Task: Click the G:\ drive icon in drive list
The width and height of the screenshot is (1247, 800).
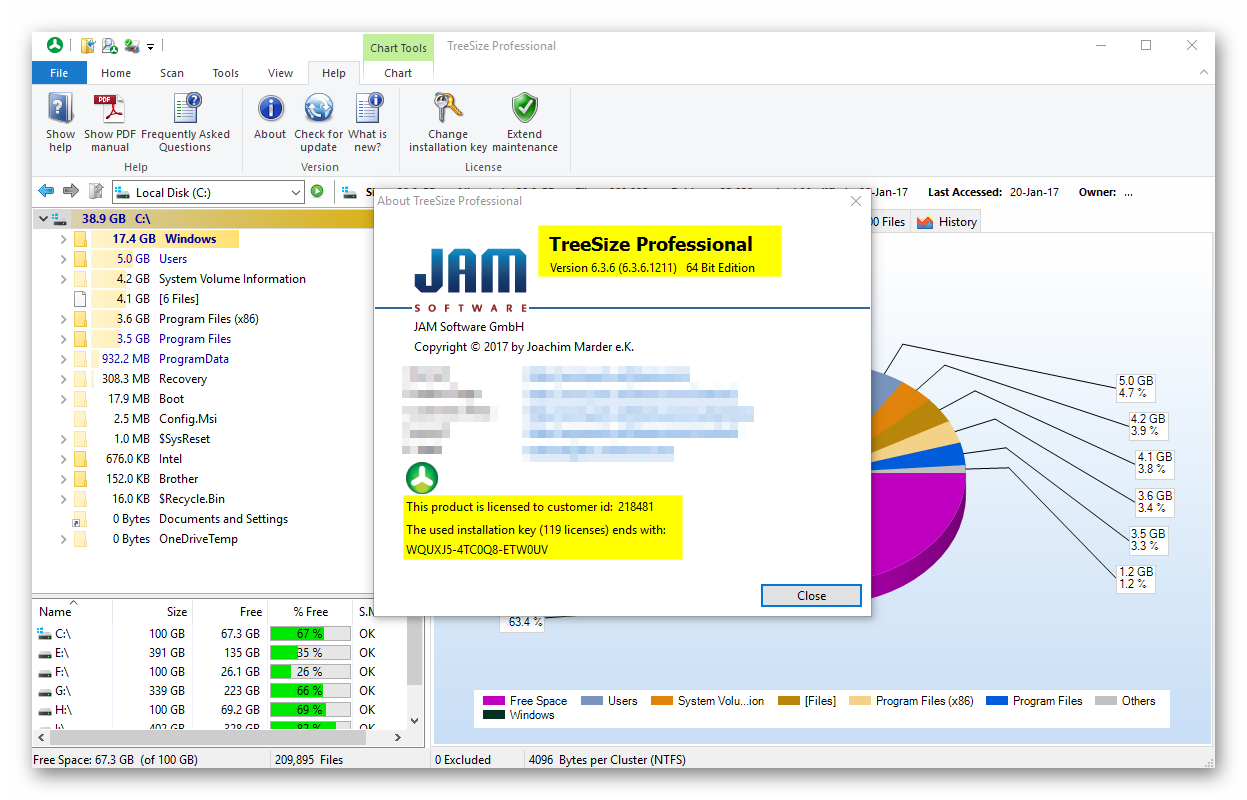Action: point(44,690)
